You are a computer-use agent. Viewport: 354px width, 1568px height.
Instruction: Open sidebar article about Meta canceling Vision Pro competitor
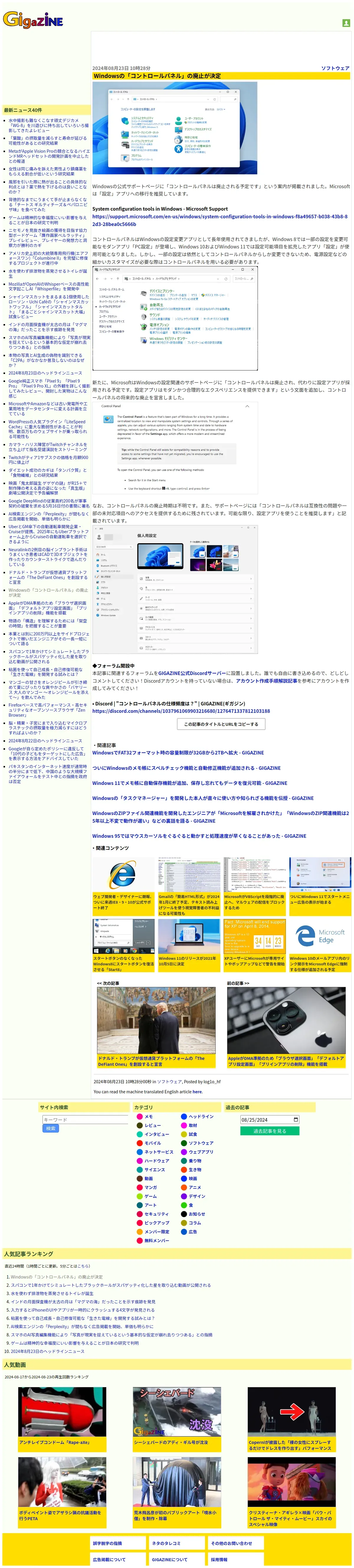point(49,156)
